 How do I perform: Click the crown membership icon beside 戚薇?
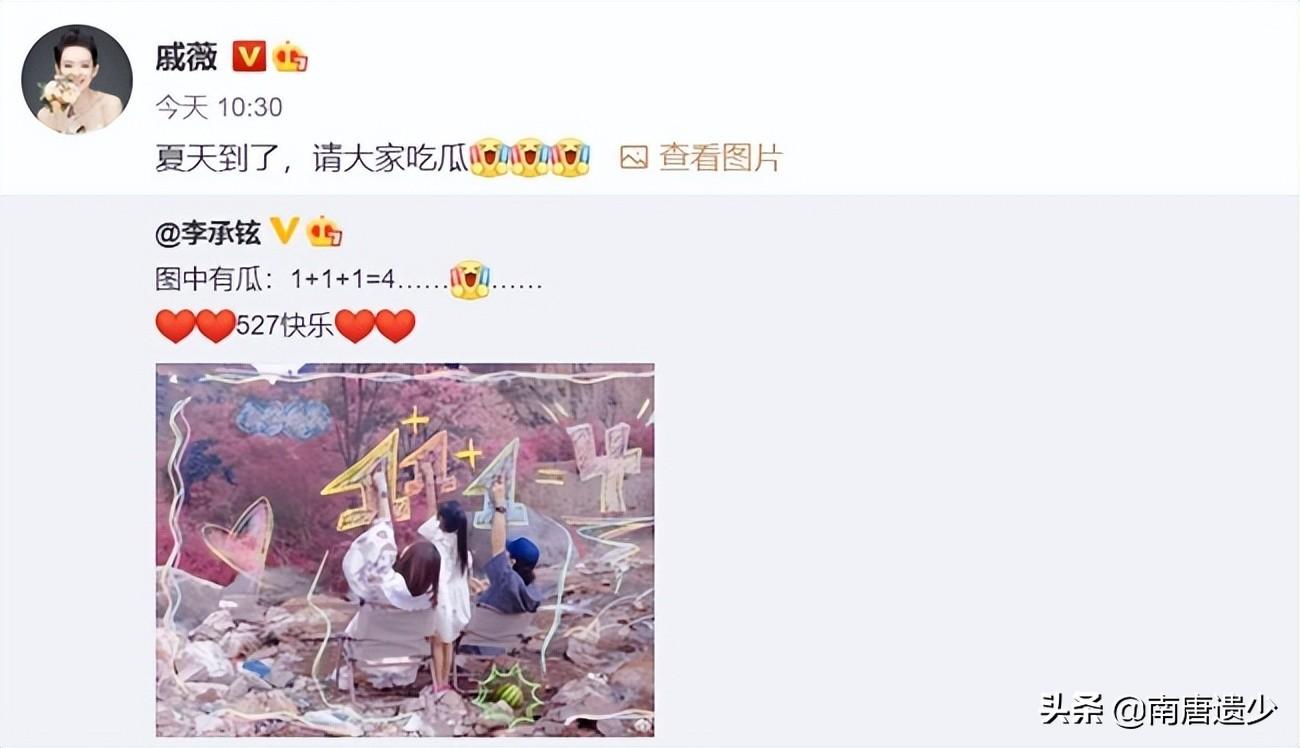coord(290,56)
